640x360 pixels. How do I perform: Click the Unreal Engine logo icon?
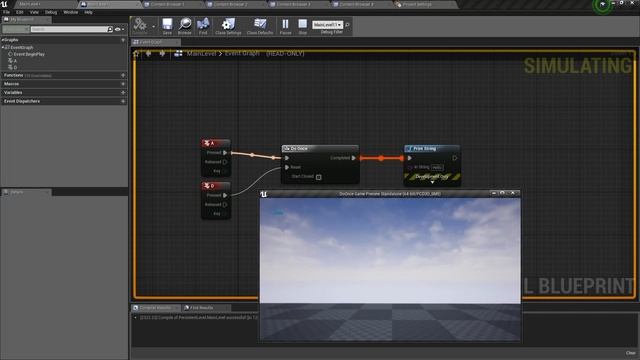click(x=4, y=4)
